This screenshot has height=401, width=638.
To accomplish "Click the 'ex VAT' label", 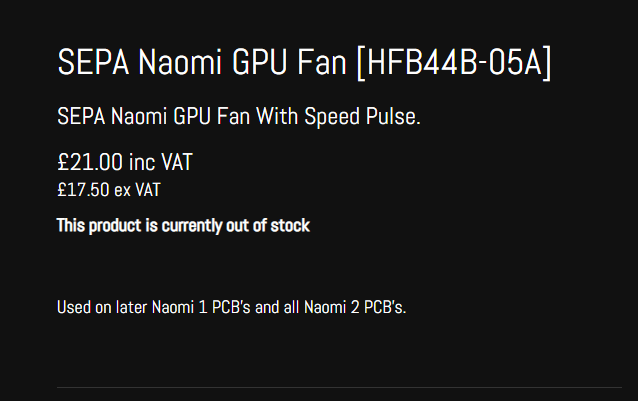I will click(x=138, y=190).
